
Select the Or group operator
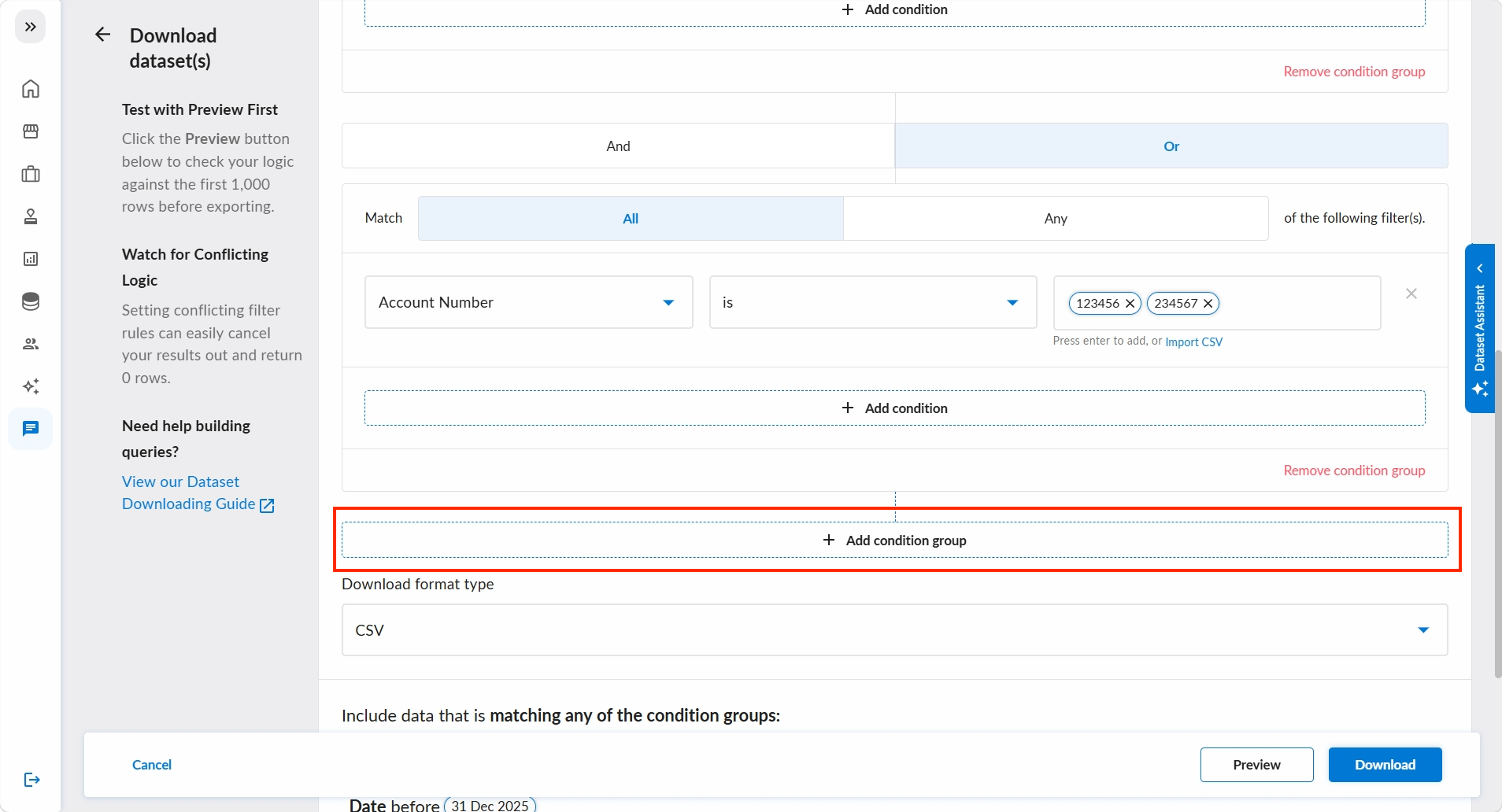click(1171, 146)
